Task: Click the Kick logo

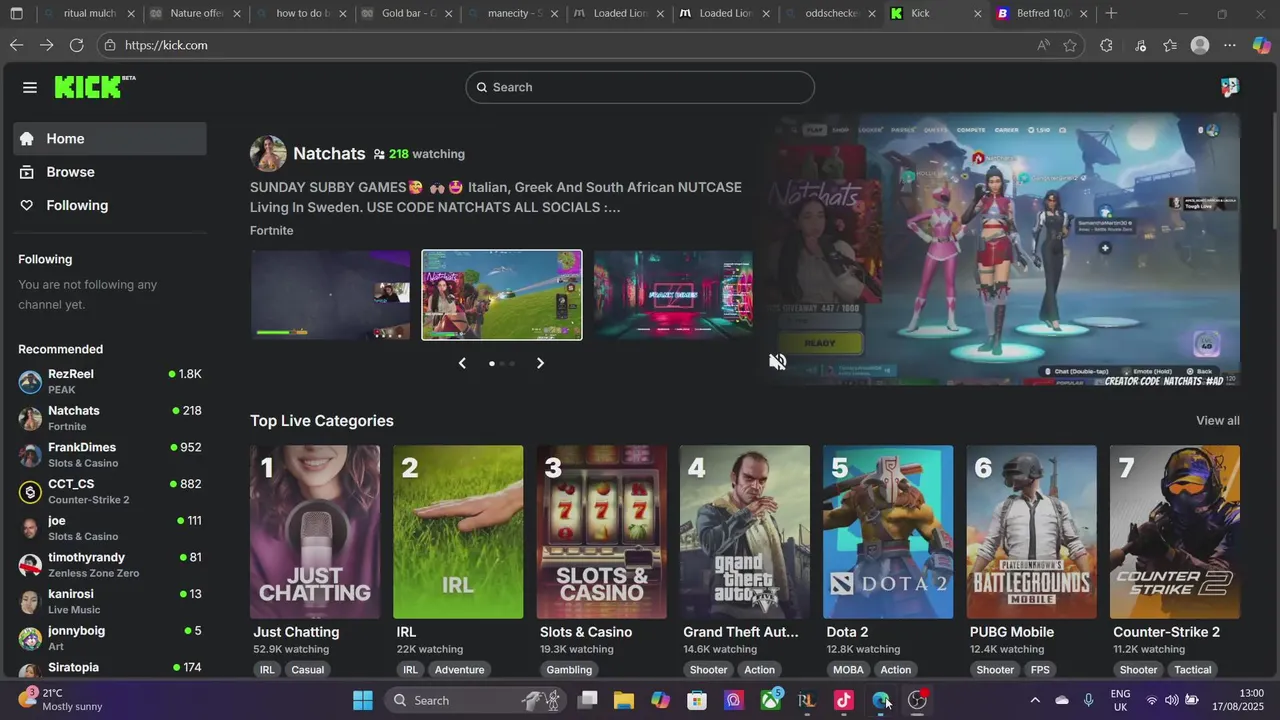Action: [x=95, y=87]
